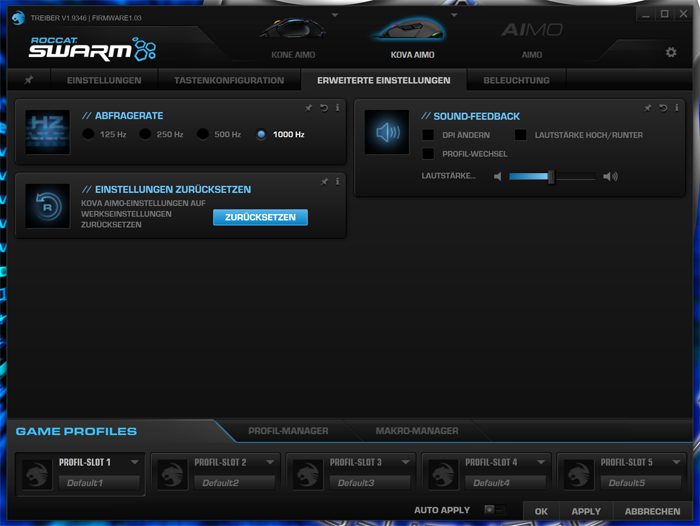Show info for Sound-Feedback panel

tap(676, 107)
